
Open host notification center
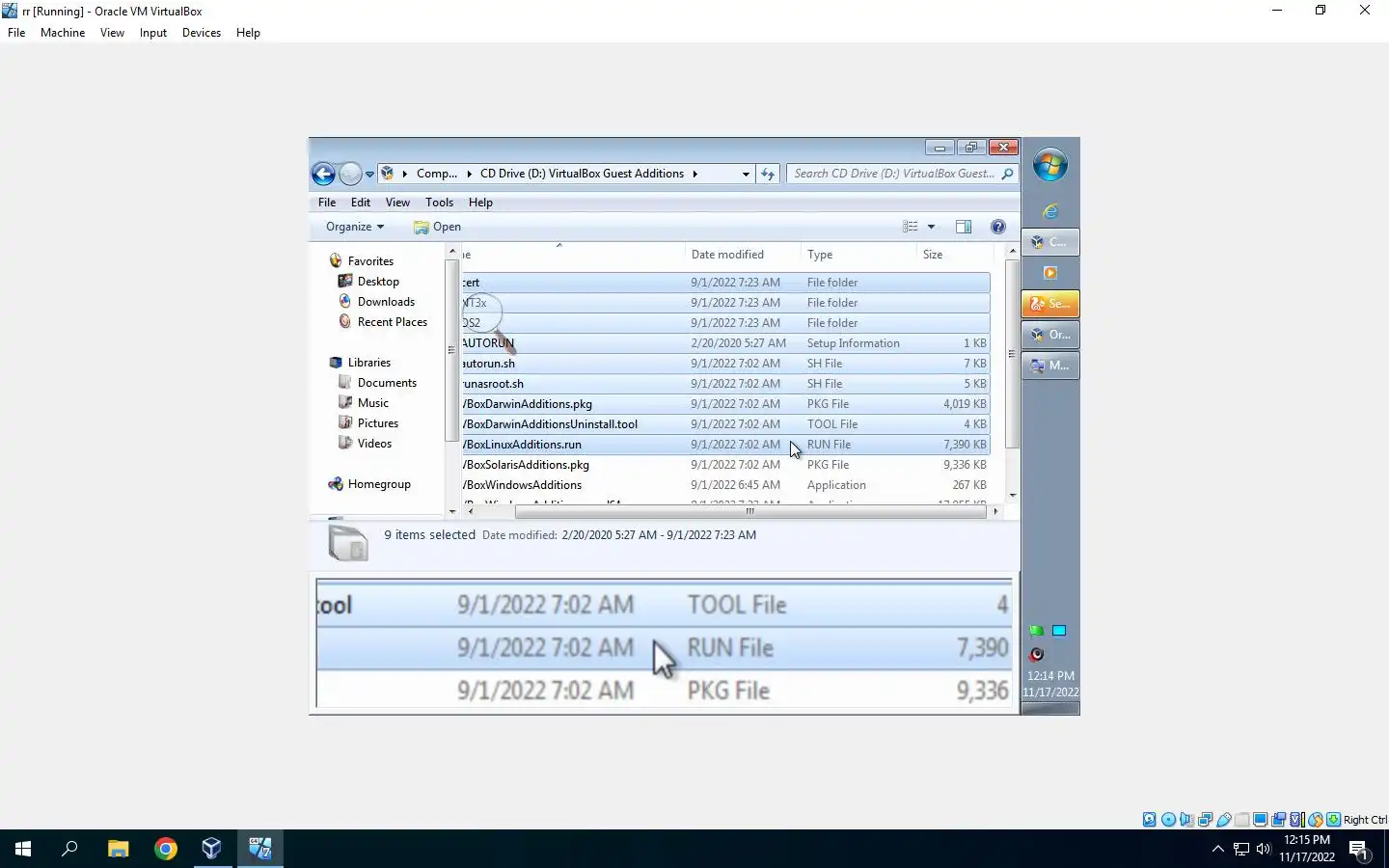click(x=1359, y=850)
